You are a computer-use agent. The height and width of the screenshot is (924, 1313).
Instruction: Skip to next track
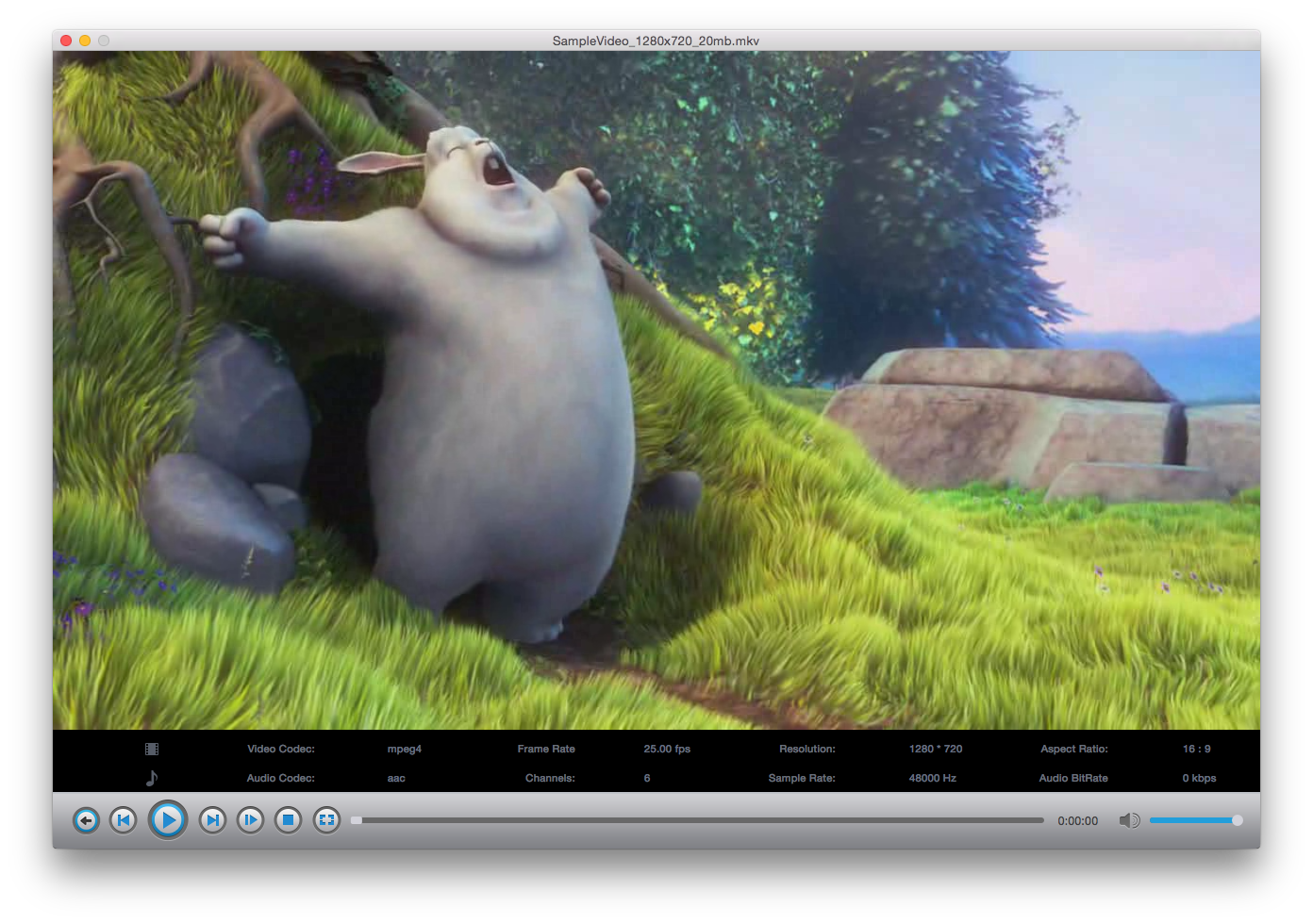(x=213, y=820)
